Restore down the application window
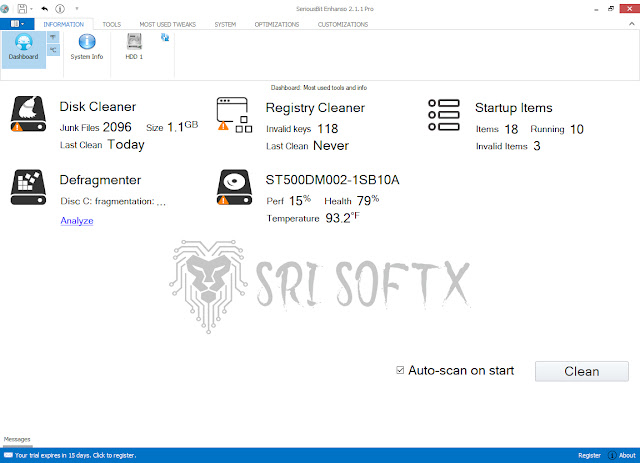Viewport: 640px width, 463px height. pos(611,9)
